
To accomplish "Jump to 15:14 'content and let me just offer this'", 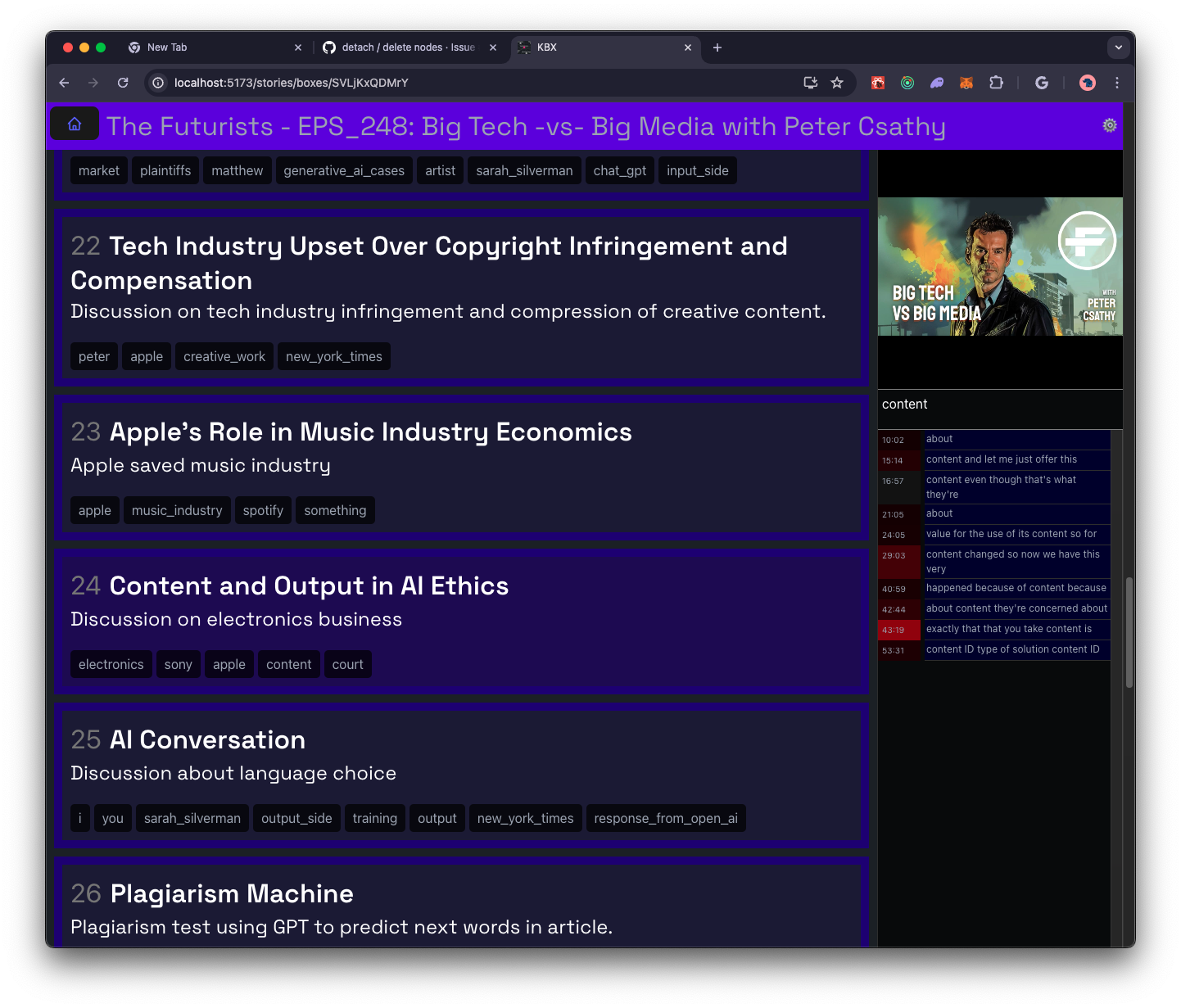I will (x=994, y=460).
